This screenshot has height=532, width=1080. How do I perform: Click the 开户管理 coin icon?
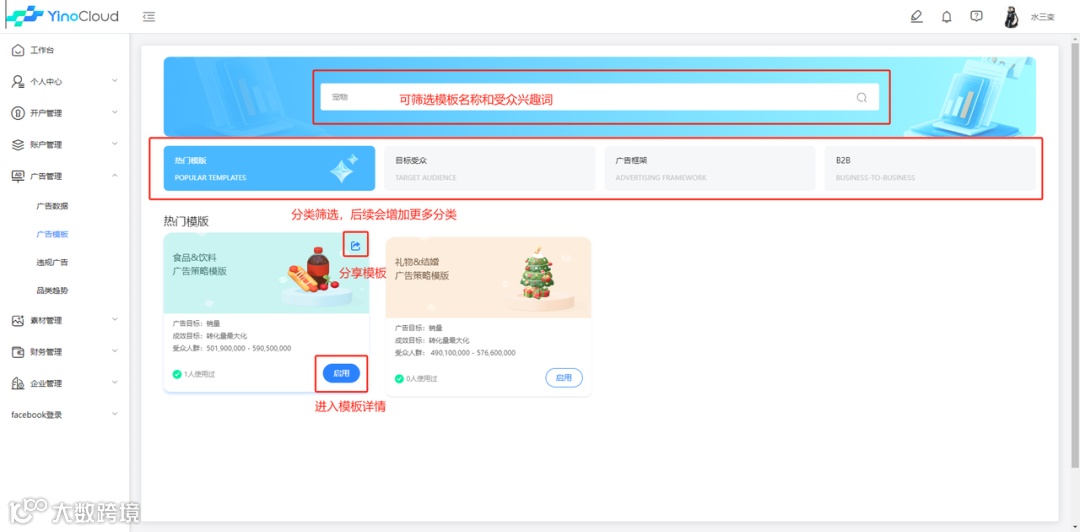tap(18, 113)
